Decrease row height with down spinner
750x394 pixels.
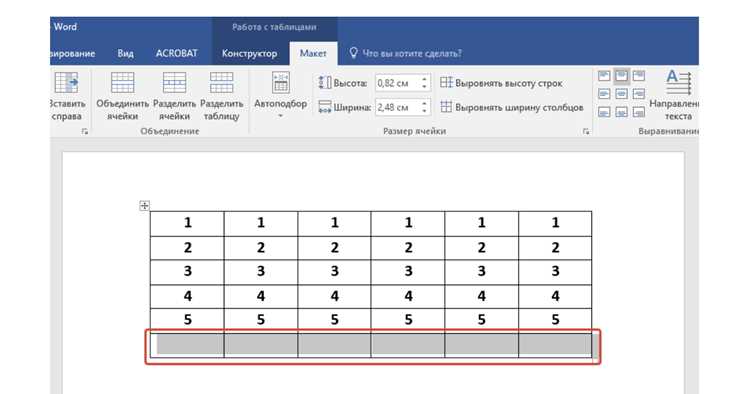pyautogui.click(x=424, y=87)
